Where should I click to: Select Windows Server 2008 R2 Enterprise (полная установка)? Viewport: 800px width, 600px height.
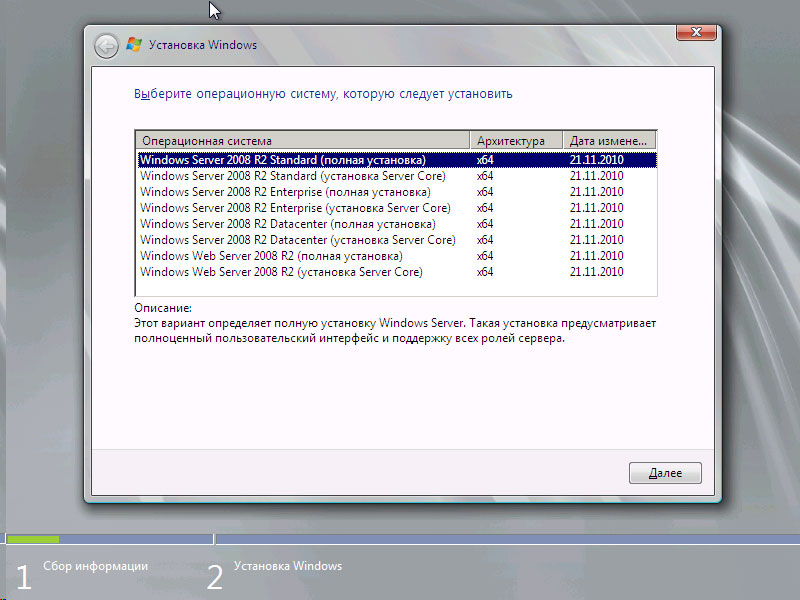(397, 192)
